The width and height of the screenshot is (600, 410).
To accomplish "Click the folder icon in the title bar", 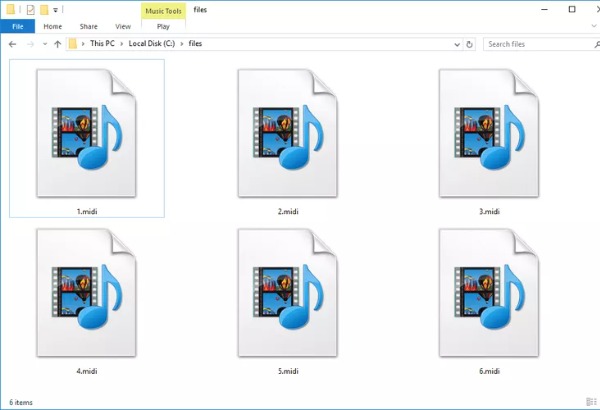I will [10, 10].
